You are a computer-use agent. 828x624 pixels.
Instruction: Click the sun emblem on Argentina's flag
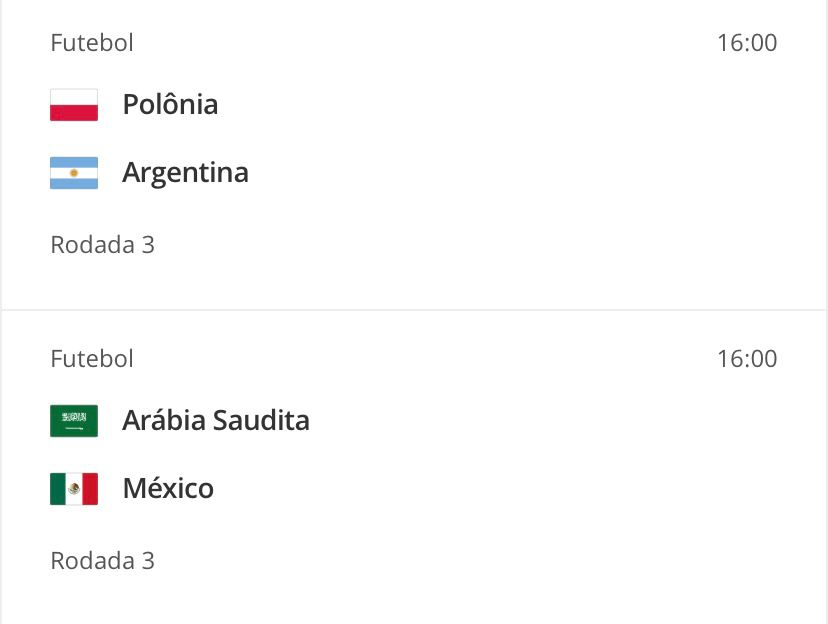pos(74,173)
